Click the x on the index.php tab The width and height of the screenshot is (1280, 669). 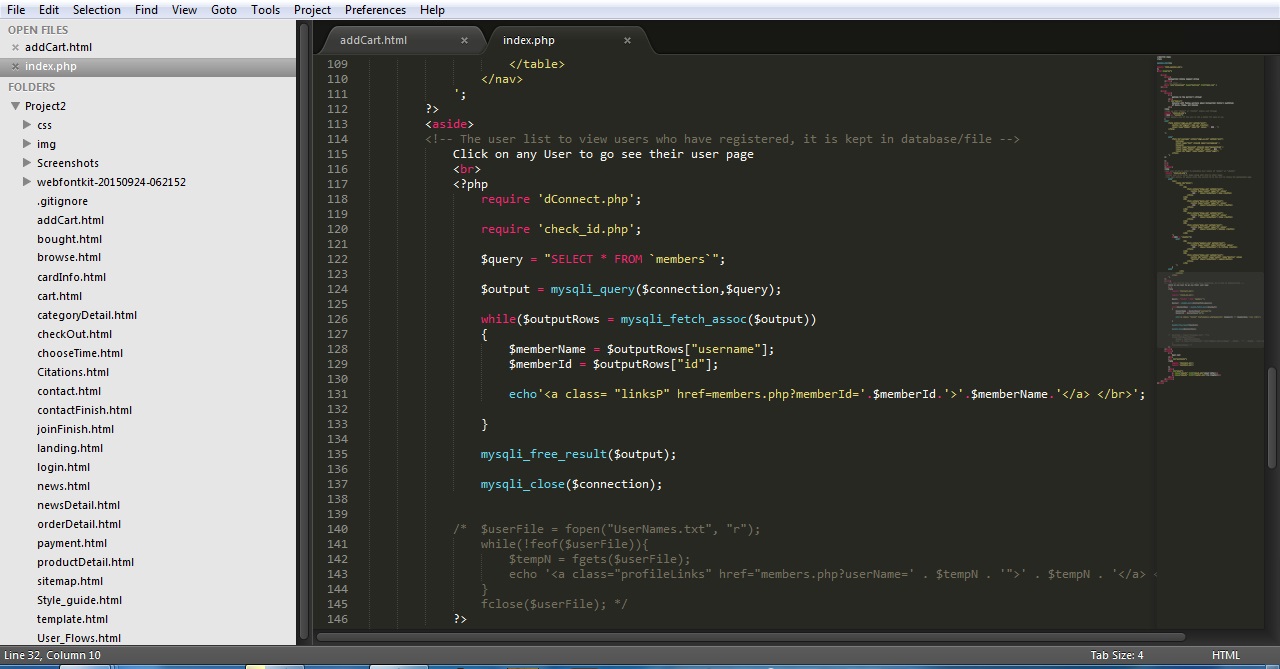coord(627,40)
